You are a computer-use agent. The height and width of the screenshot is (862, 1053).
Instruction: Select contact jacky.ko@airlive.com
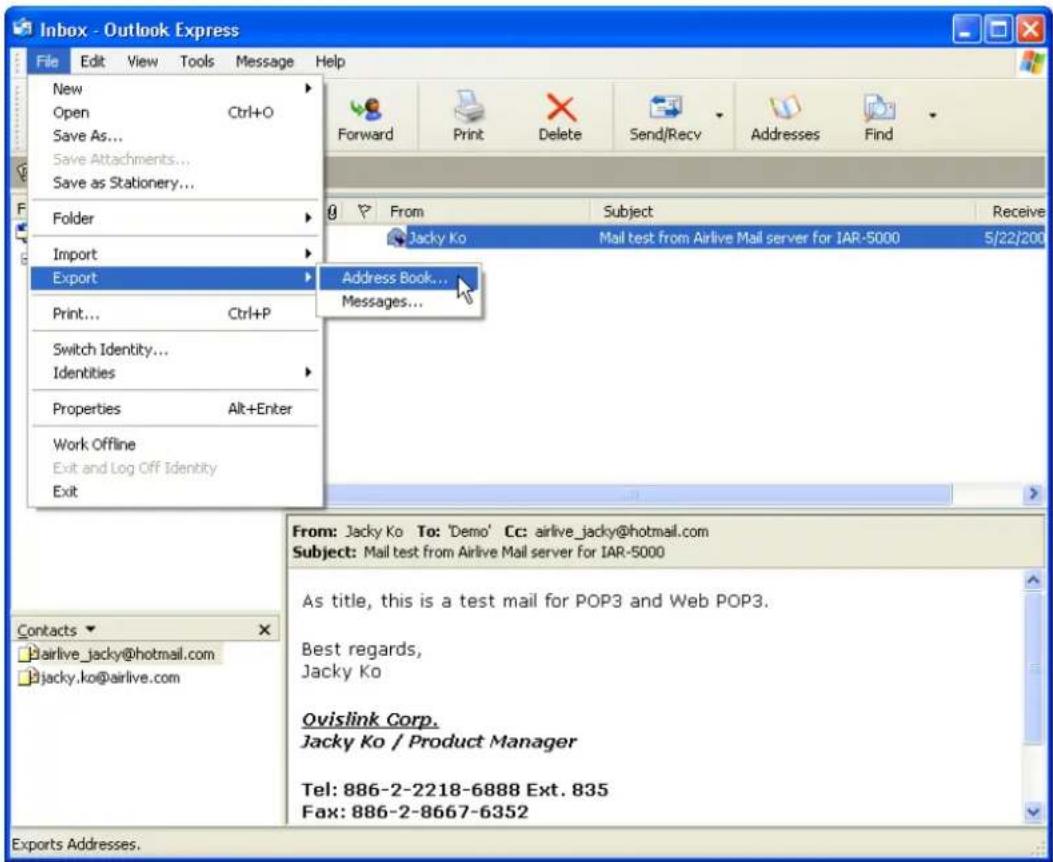101,677
